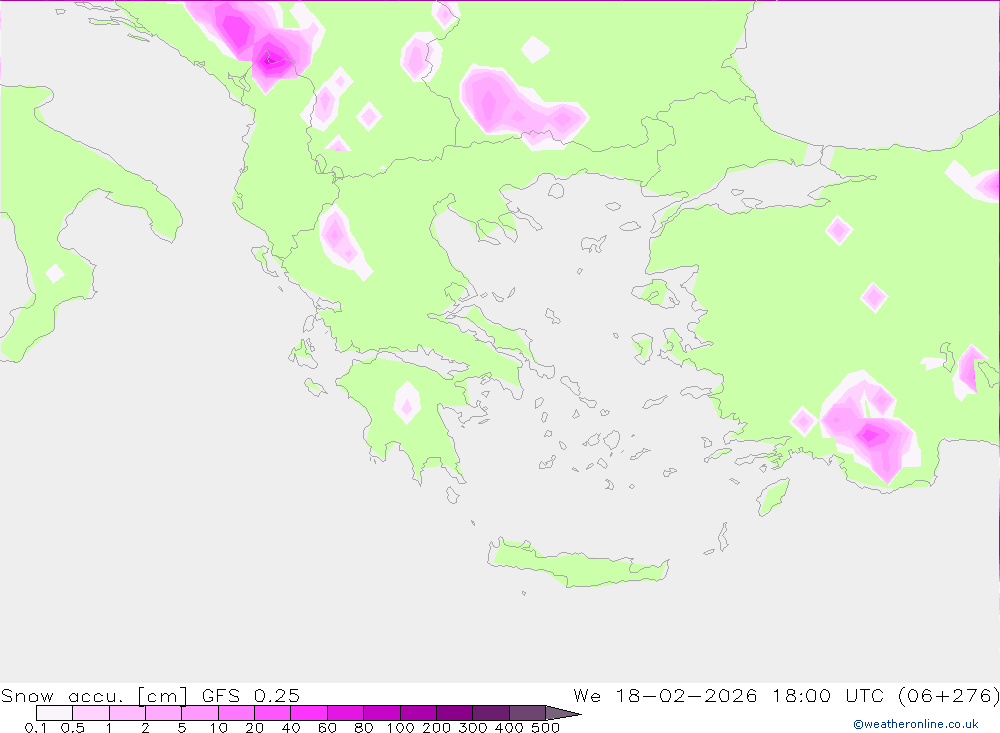The image size is (1000, 733).
Task: Pick the 300–400 cm dark legend swatch
Action: point(491,713)
